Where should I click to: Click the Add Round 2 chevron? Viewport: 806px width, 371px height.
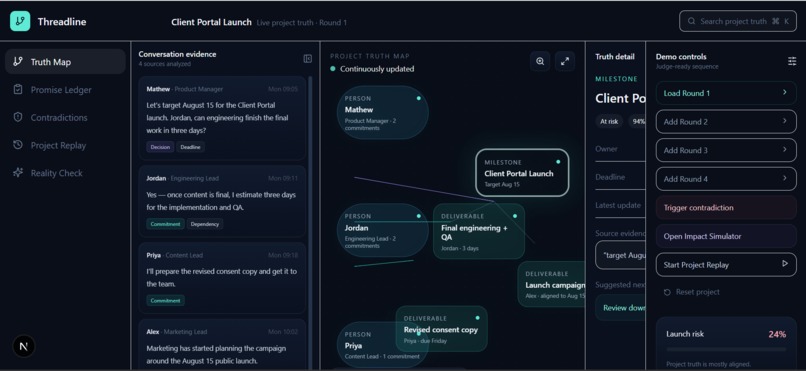(784, 121)
